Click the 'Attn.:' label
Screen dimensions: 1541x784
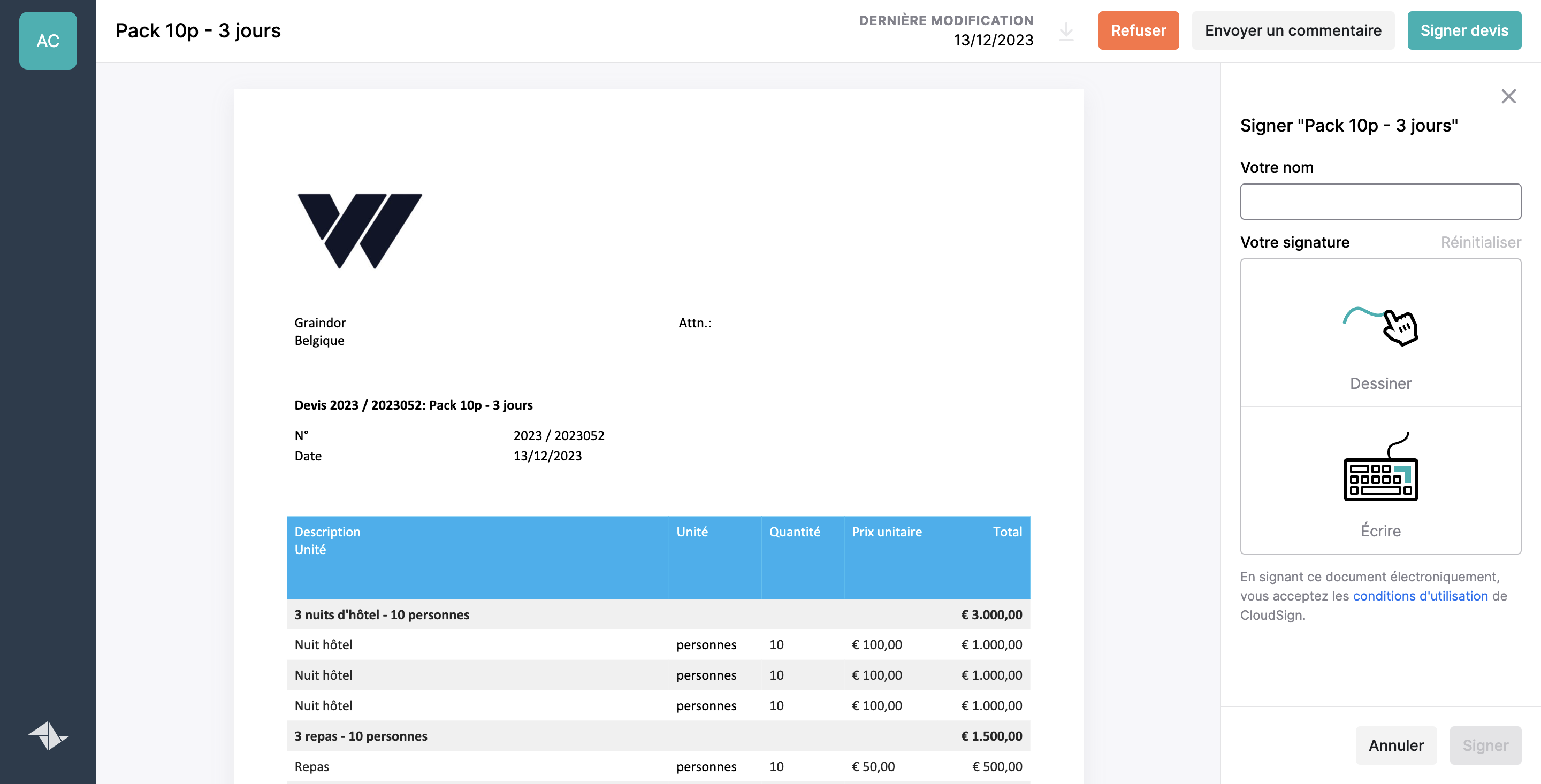pos(695,322)
